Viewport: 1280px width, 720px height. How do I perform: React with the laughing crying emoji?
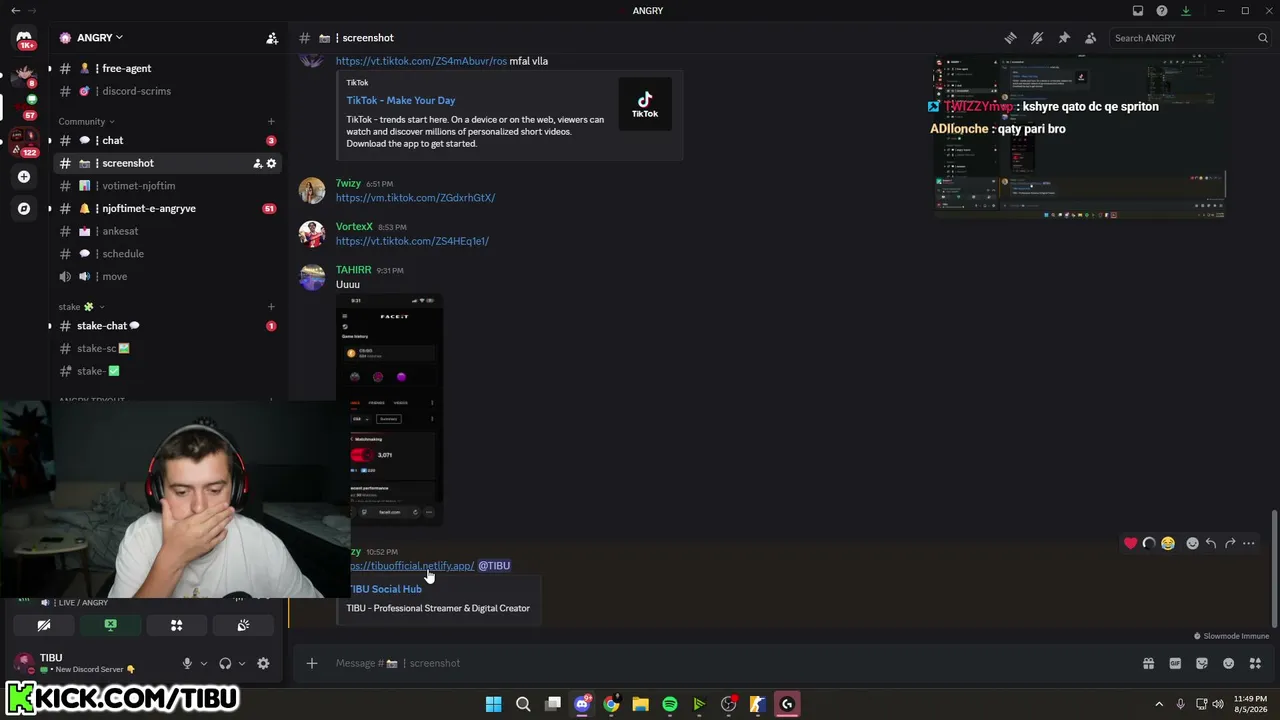pos(1167,543)
